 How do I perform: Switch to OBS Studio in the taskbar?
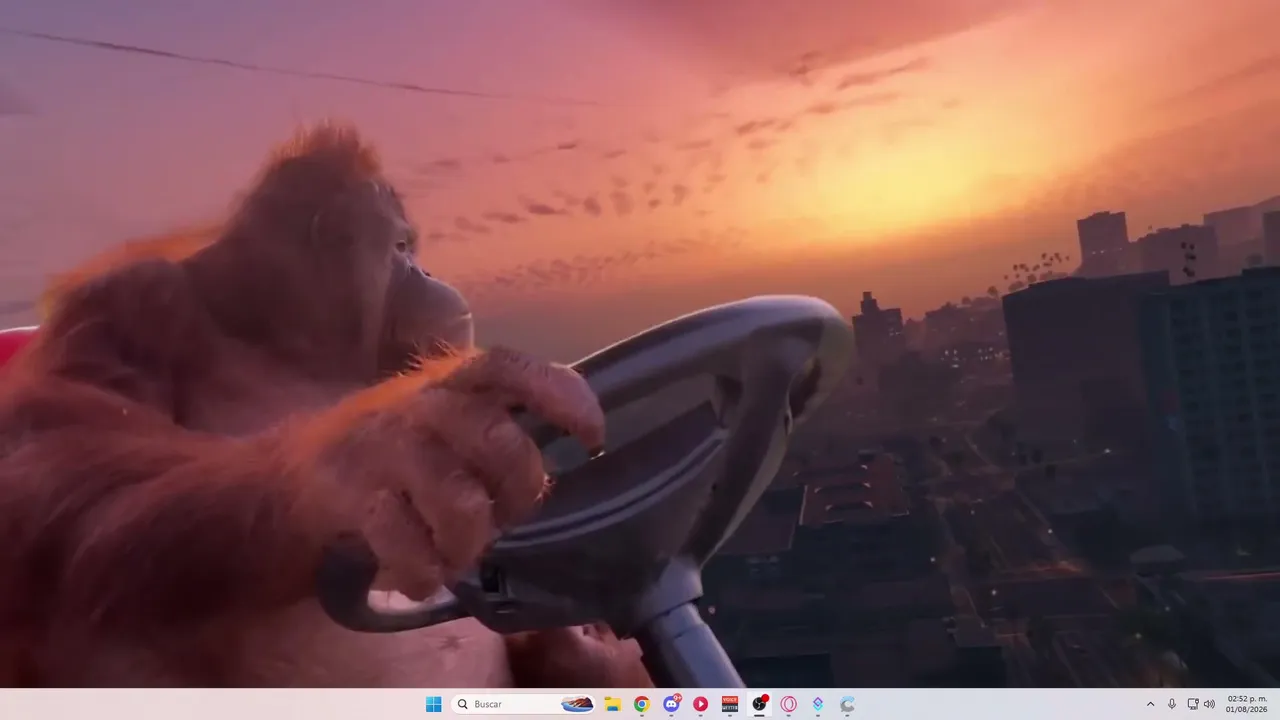[759, 704]
